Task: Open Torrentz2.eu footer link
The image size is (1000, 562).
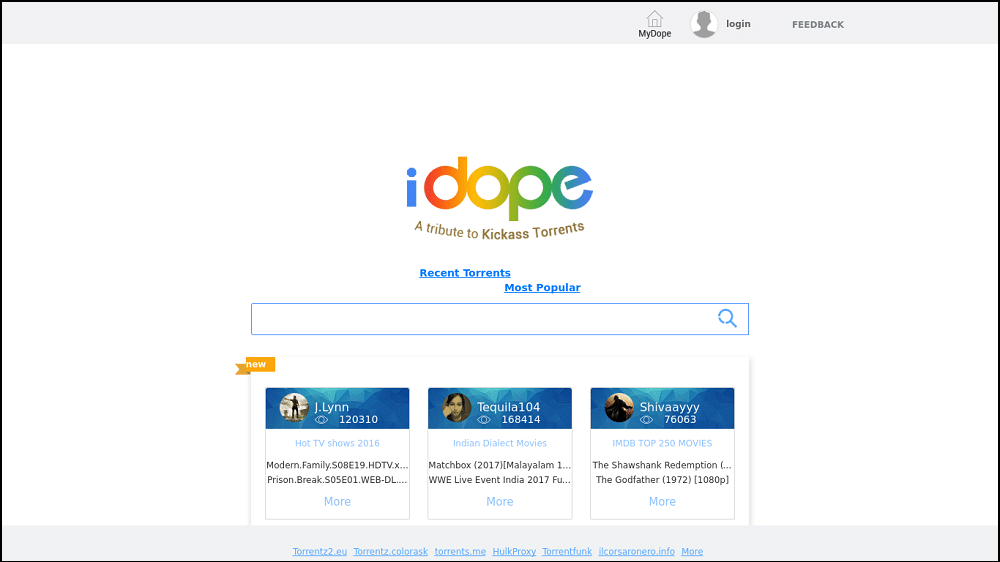Action: click(320, 552)
